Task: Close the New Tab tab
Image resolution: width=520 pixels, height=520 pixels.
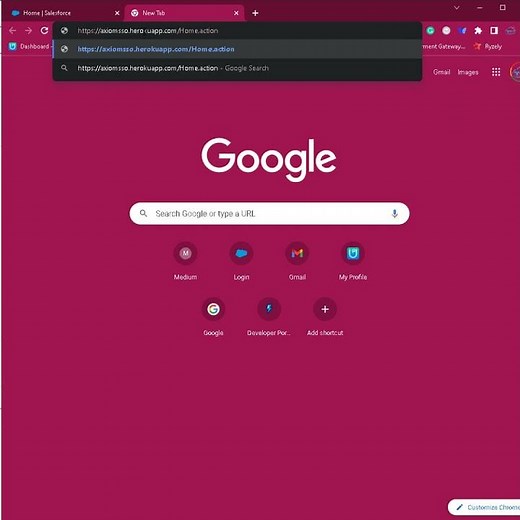Action: 236,13
